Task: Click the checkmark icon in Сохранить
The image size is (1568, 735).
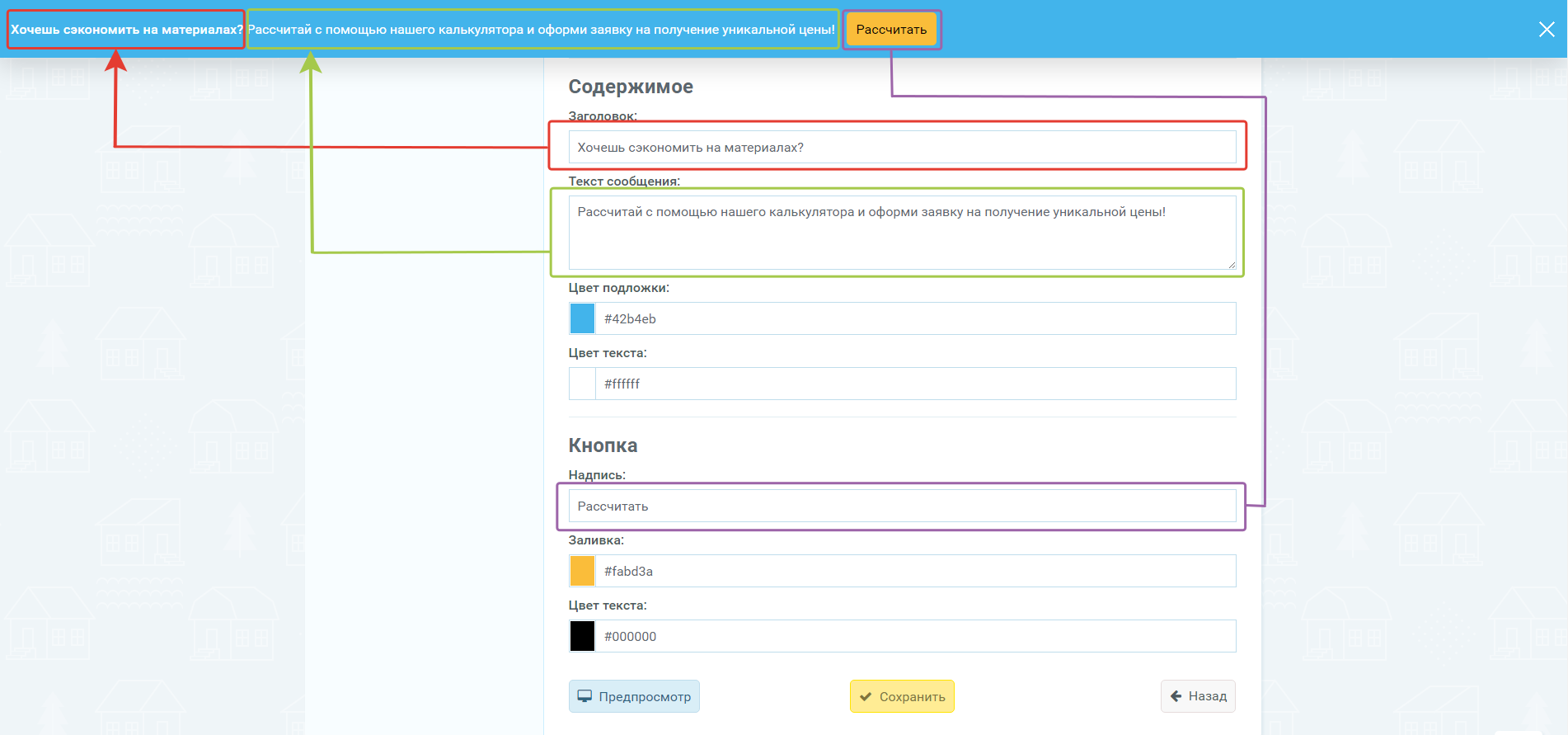Action: coord(866,697)
